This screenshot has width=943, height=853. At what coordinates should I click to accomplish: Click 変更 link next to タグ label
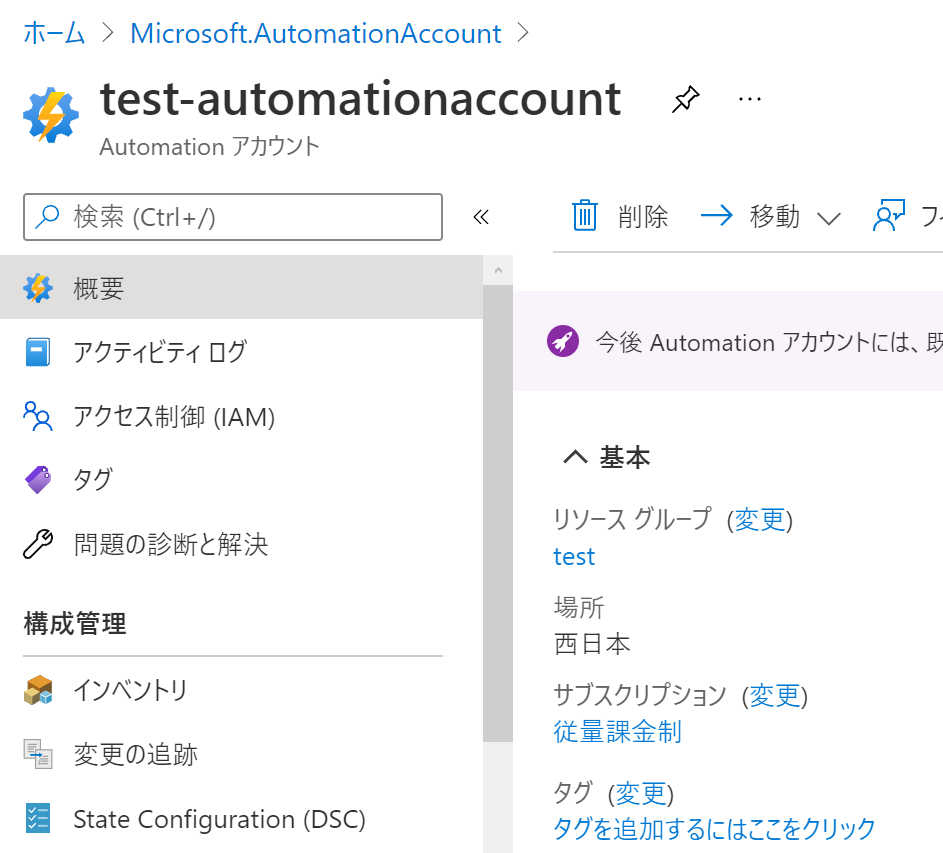pos(640,793)
